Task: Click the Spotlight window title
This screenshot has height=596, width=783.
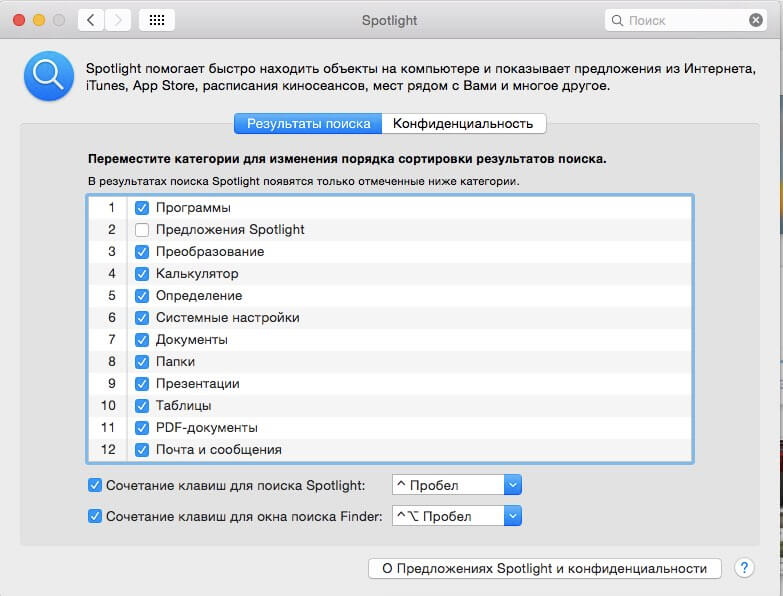Action: point(390,20)
